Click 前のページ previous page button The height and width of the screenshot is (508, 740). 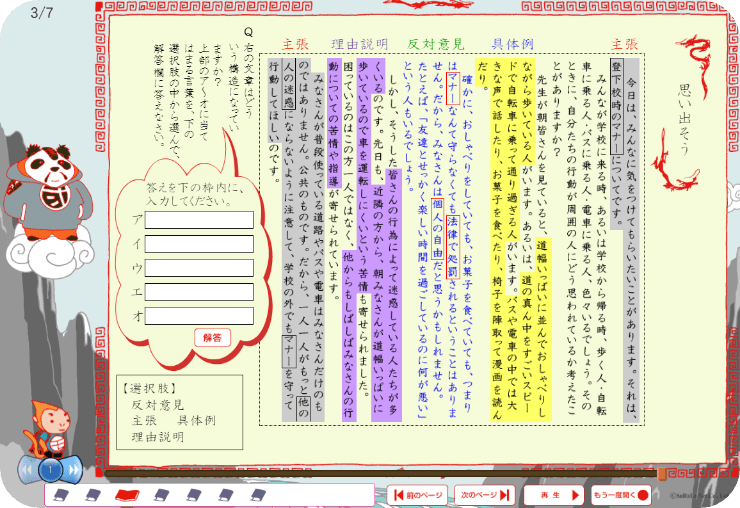tap(420, 494)
